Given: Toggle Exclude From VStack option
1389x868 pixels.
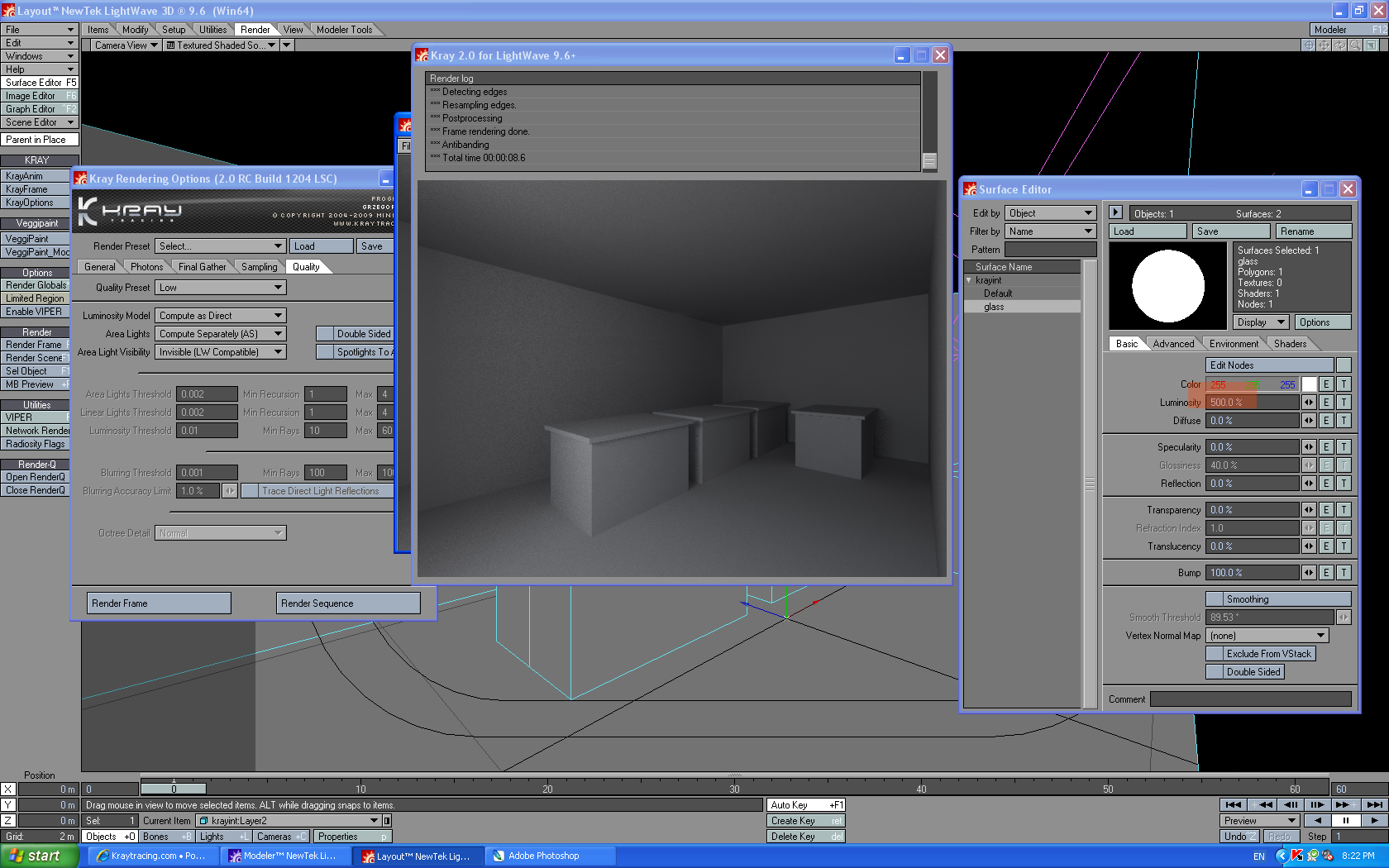Looking at the screenshot, I should click(x=1214, y=654).
